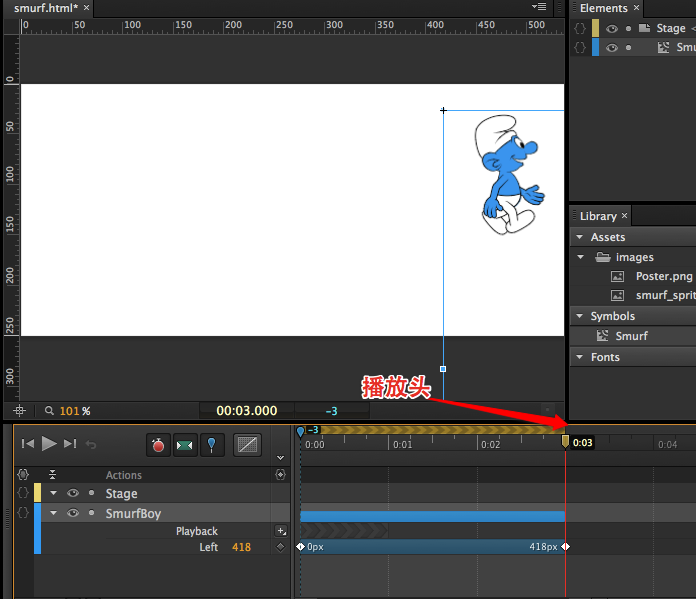The image size is (696, 599).
Task: Lock Stage in the Elements panel
Action: pos(629,28)
